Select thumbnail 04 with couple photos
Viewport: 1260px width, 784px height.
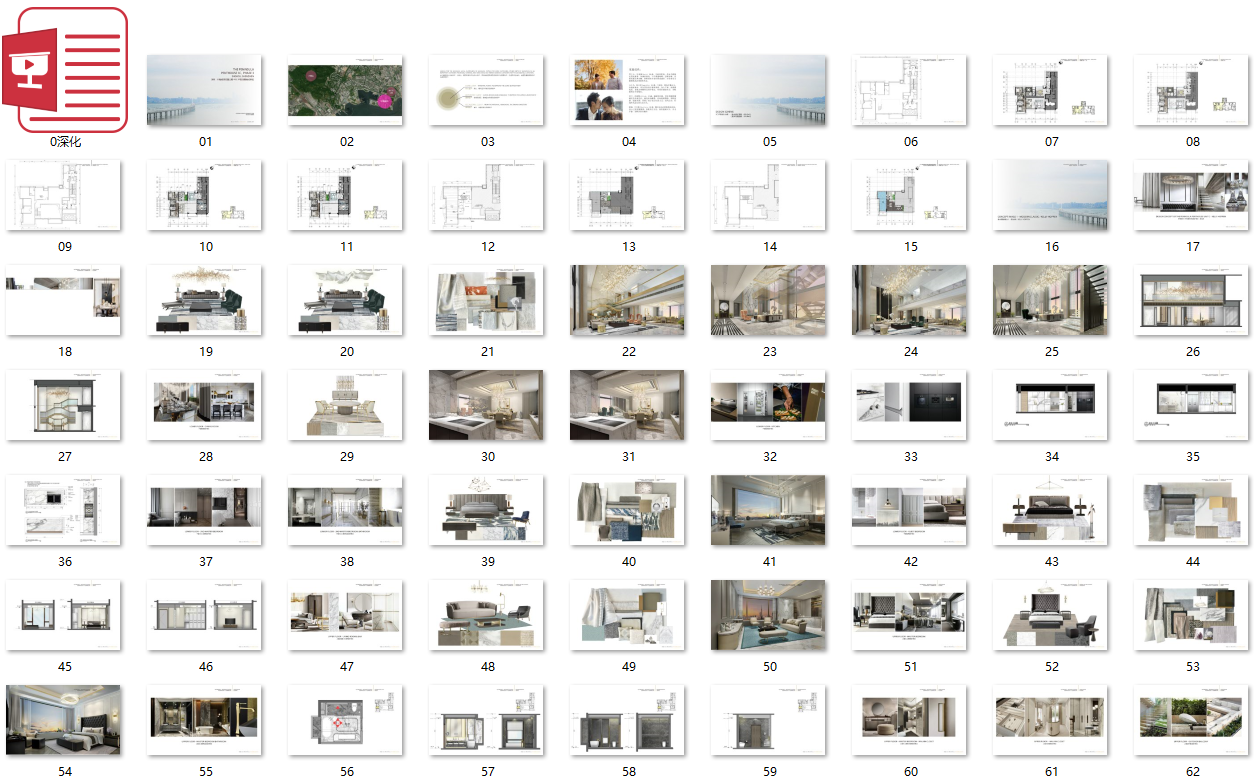tap(628, 90)
